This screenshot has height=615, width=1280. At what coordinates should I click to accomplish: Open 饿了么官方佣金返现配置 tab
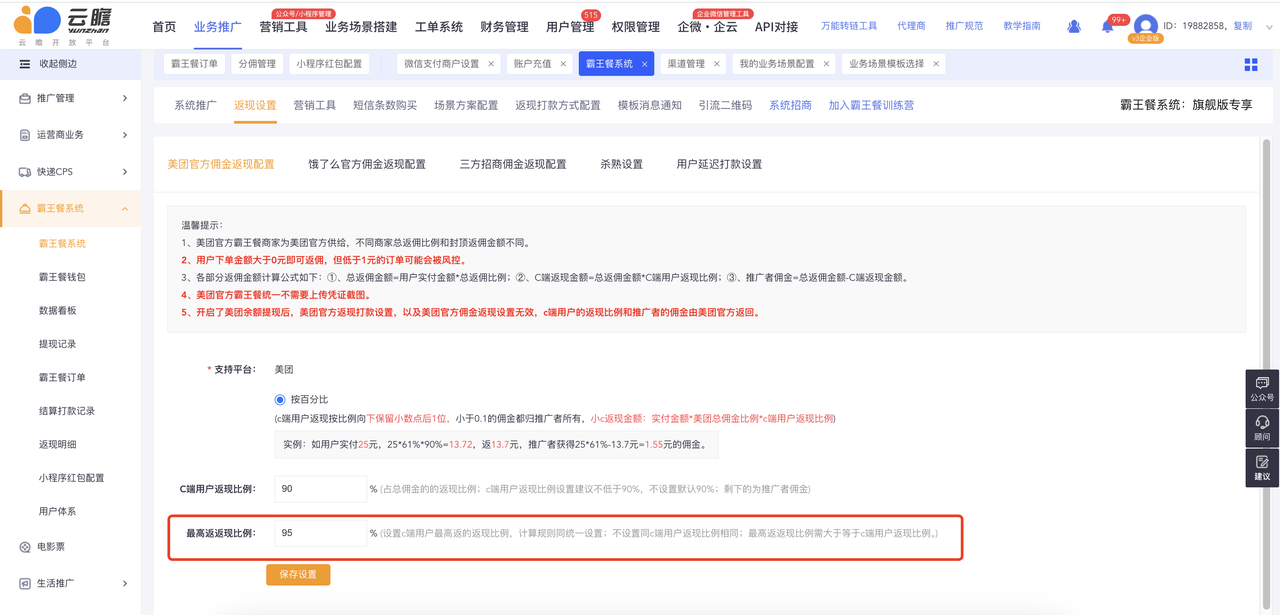[367, 164]
